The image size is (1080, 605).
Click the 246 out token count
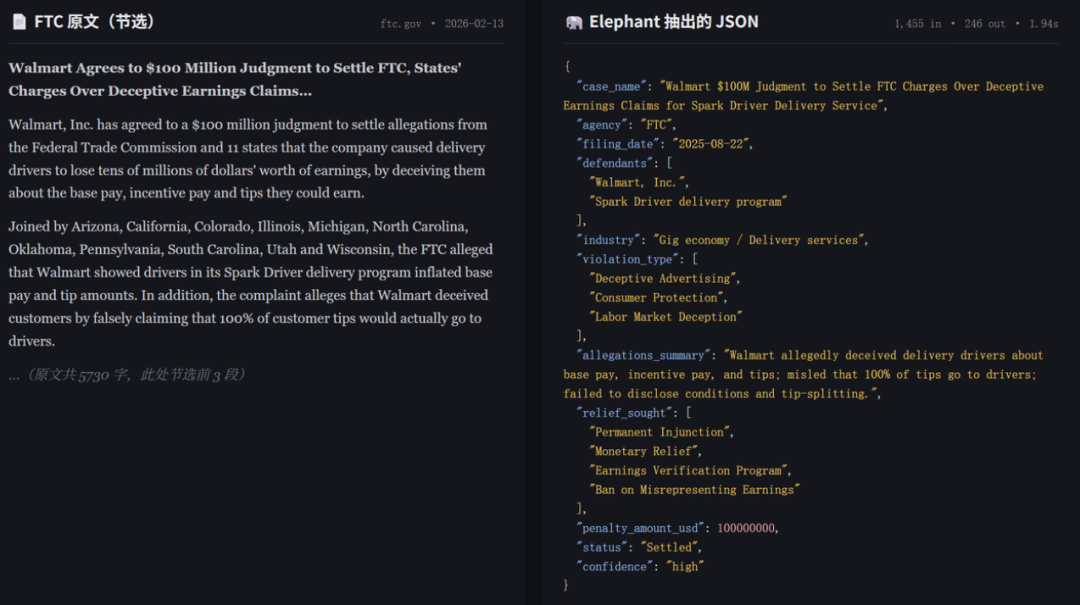coord(985,24)
